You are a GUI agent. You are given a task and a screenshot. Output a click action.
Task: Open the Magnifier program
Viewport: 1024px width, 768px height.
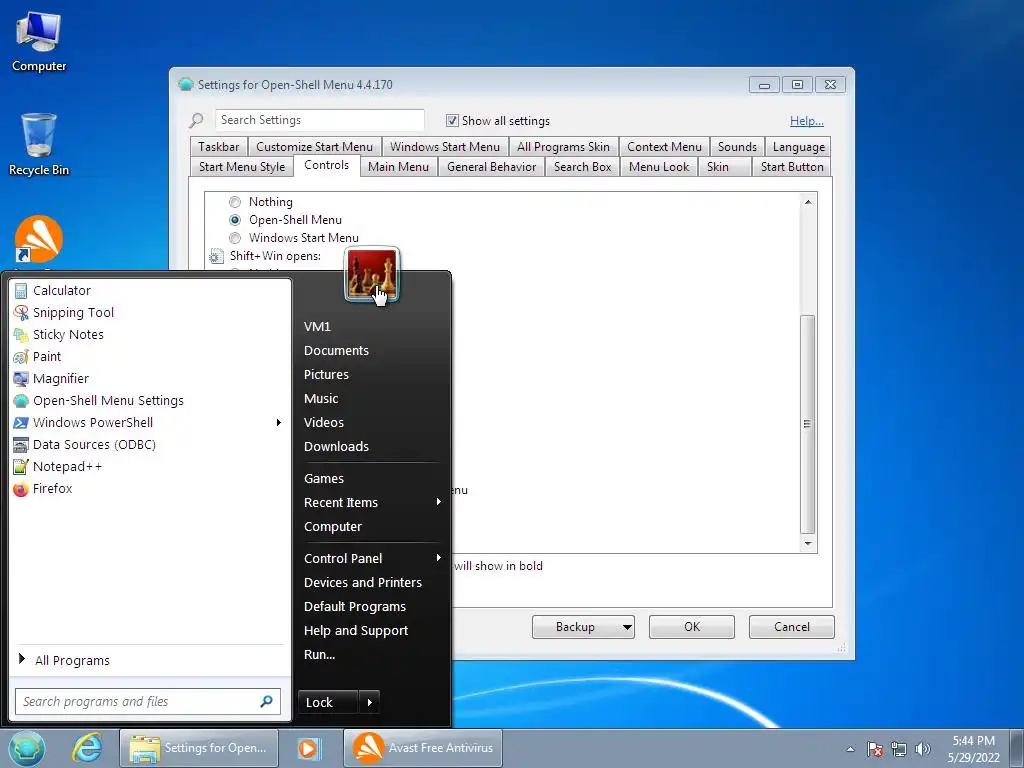[149, 379]
